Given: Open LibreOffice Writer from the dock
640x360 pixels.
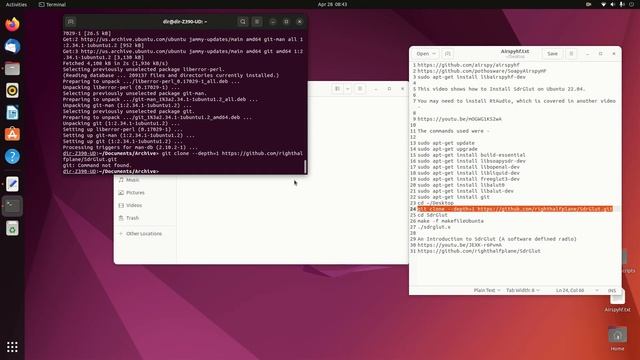Looking at the screenshot, I should pyautogui.click(x=12, y=113).
